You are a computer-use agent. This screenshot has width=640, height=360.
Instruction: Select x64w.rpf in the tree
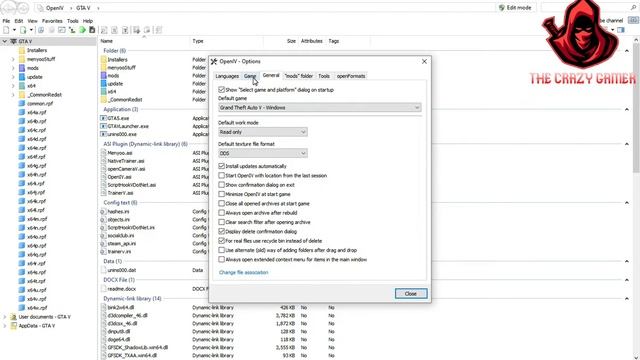pos(37,308)
